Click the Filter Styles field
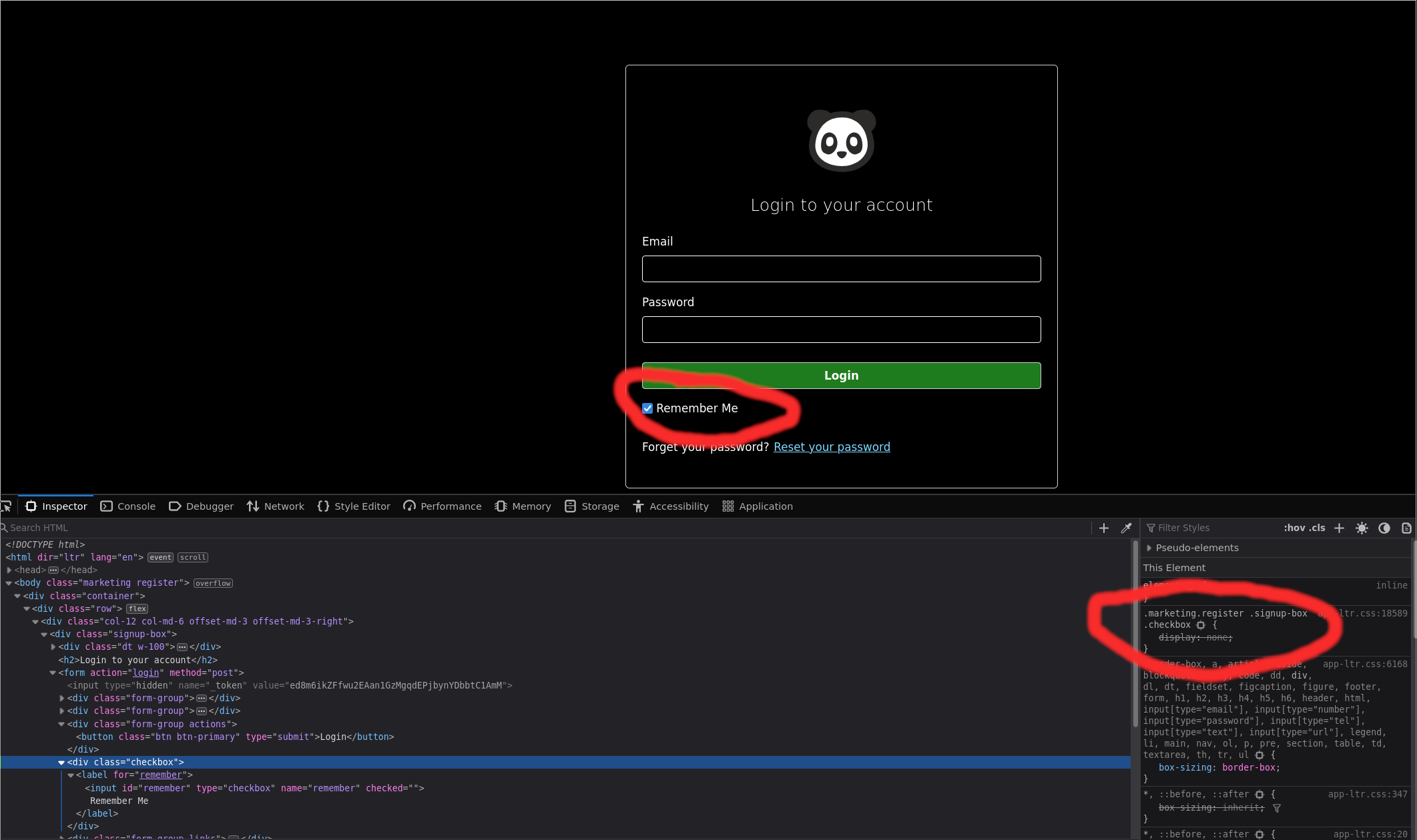This screenshot has width=1417, height=840. [x=1212, y=528]
